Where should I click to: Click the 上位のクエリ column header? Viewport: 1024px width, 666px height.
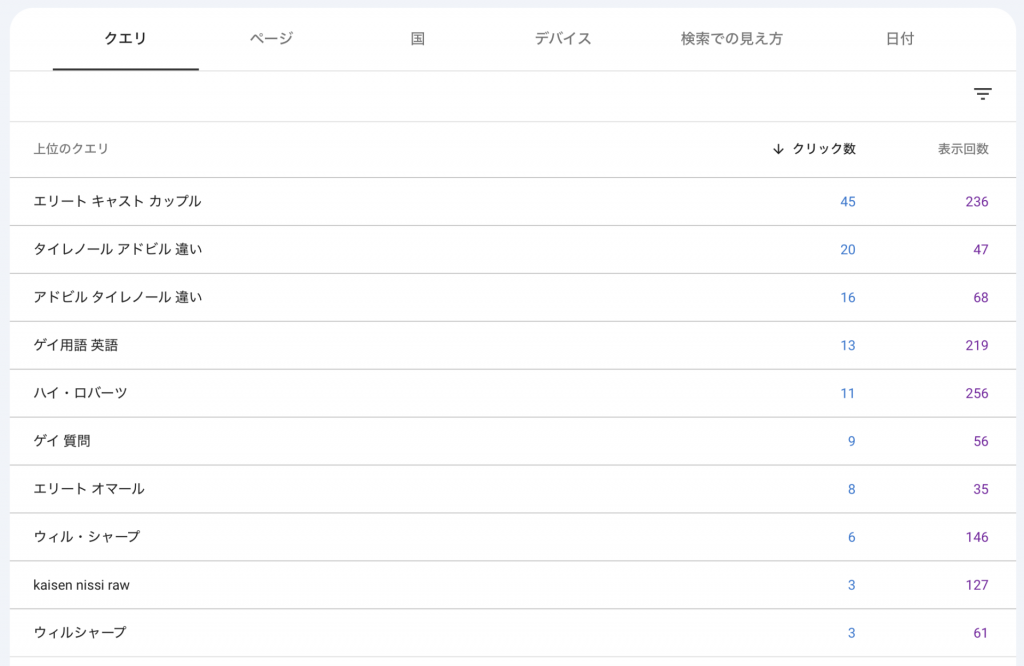point(71,149)
